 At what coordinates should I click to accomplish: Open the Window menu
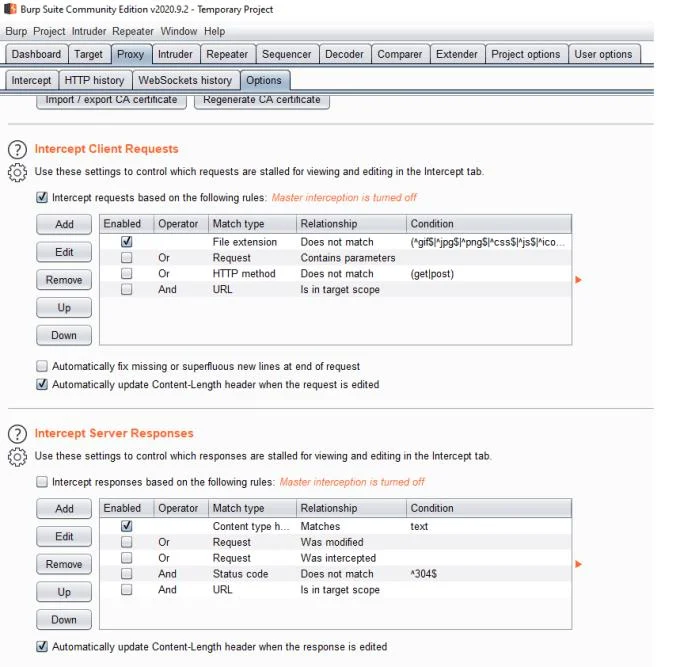(x=179, y=31)
